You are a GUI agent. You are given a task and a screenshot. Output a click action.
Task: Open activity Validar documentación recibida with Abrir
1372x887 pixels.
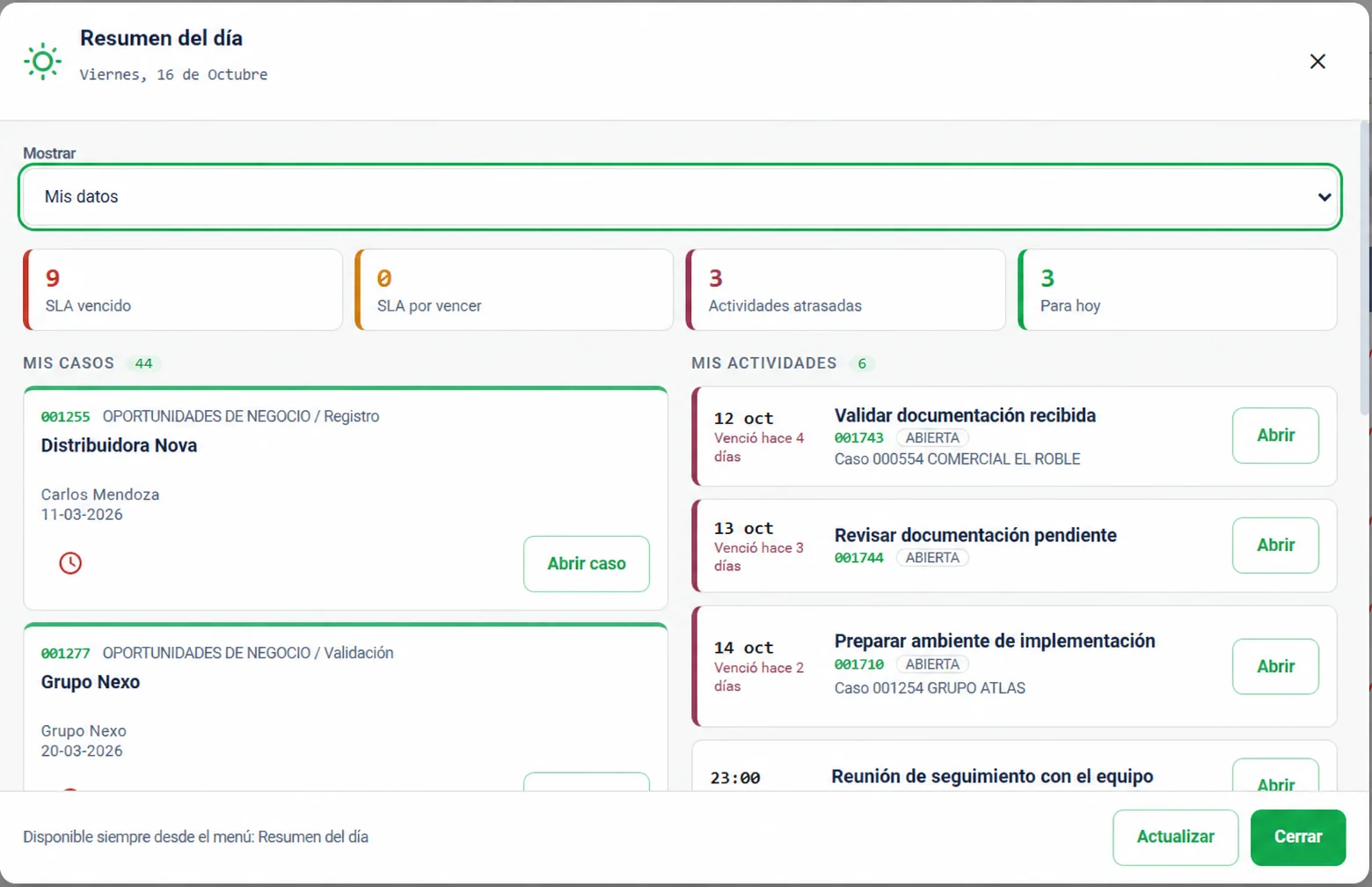1275,436
